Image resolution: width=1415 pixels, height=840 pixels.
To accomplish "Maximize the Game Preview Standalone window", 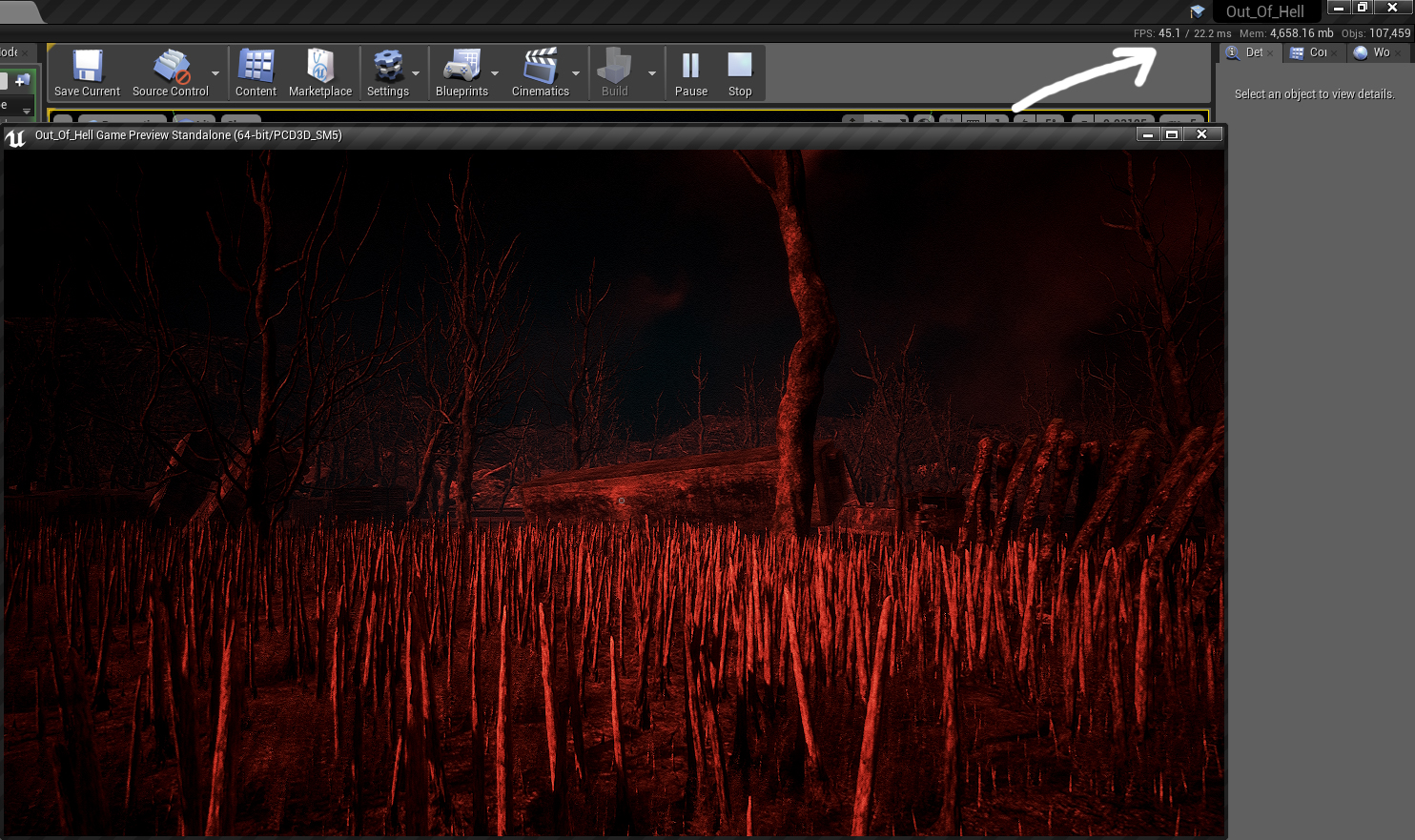I will tap(1172, 134).
